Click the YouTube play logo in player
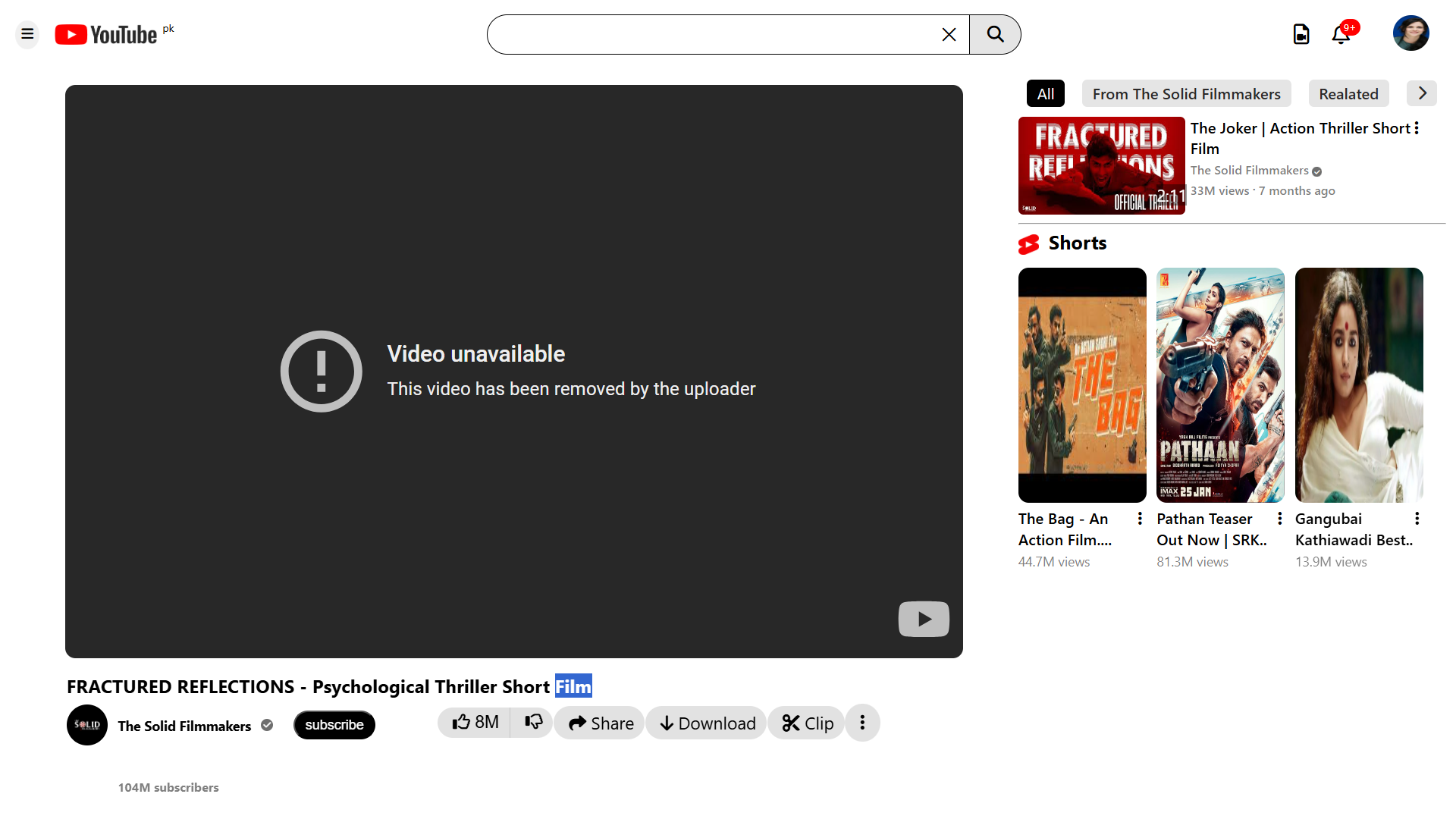The width and height of the screenshot is (1456, 819). (x=923, y=619)
